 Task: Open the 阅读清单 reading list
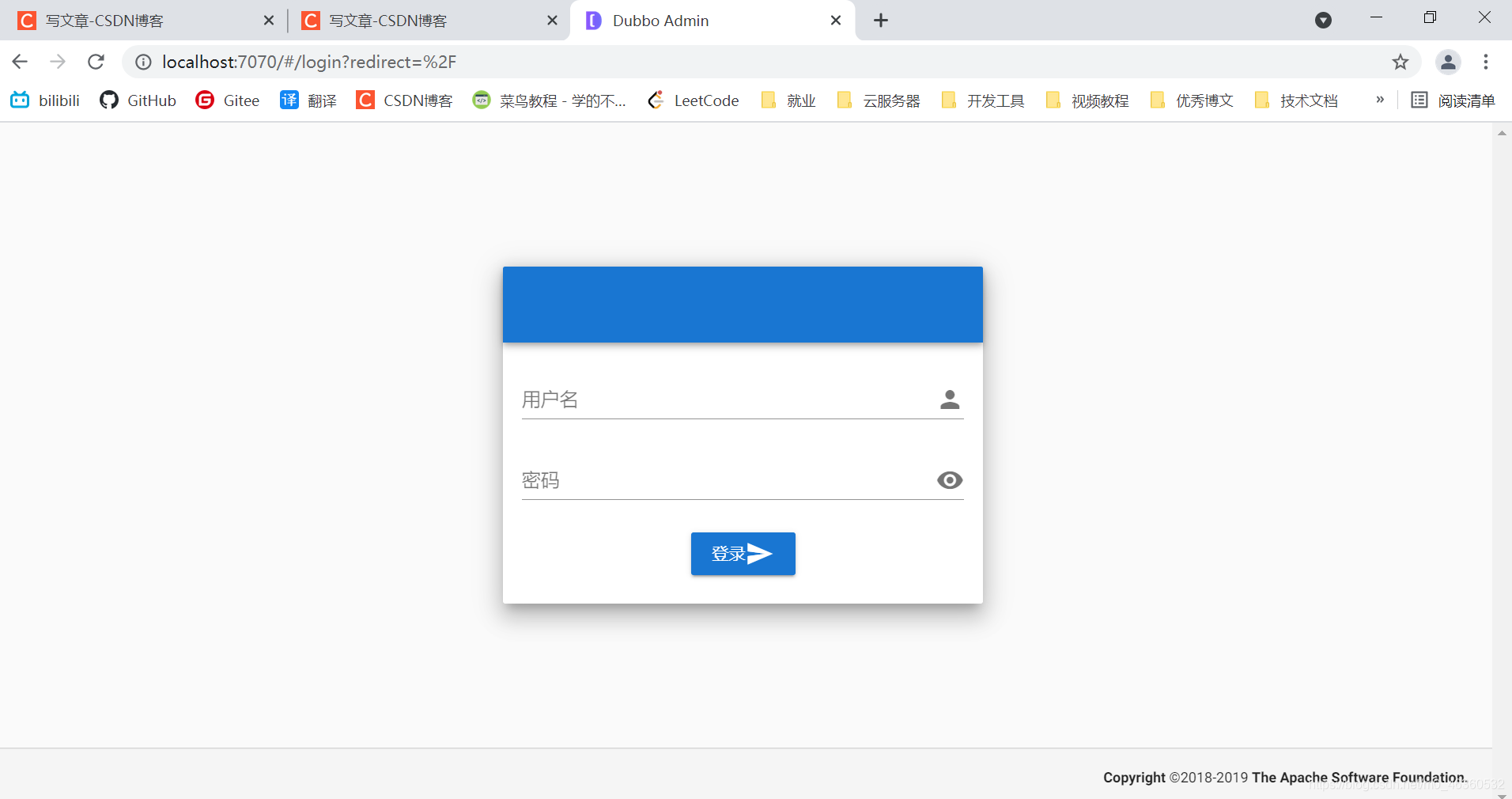tap(1453, 100)
